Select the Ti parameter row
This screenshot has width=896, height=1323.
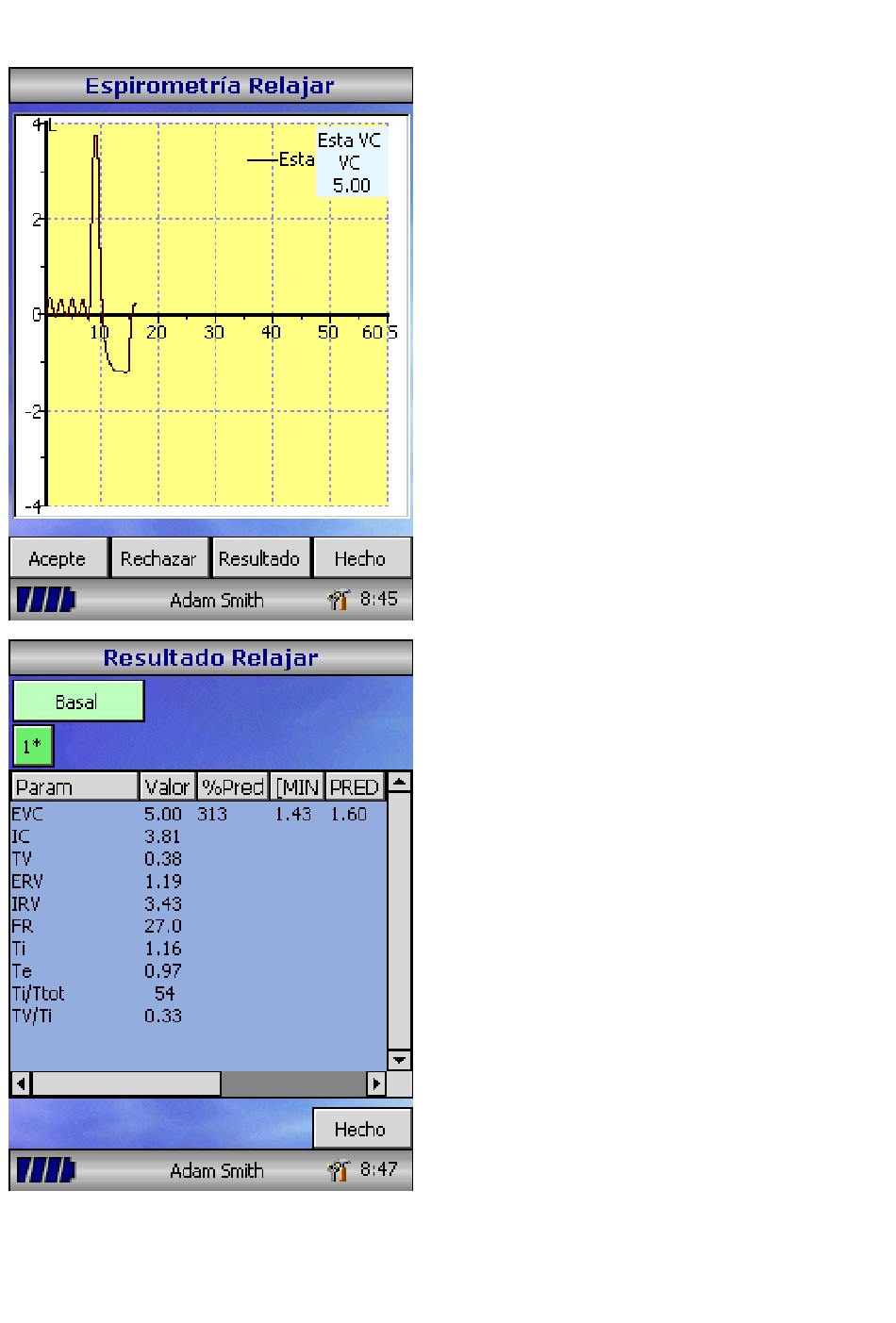[x=198, y=949]
